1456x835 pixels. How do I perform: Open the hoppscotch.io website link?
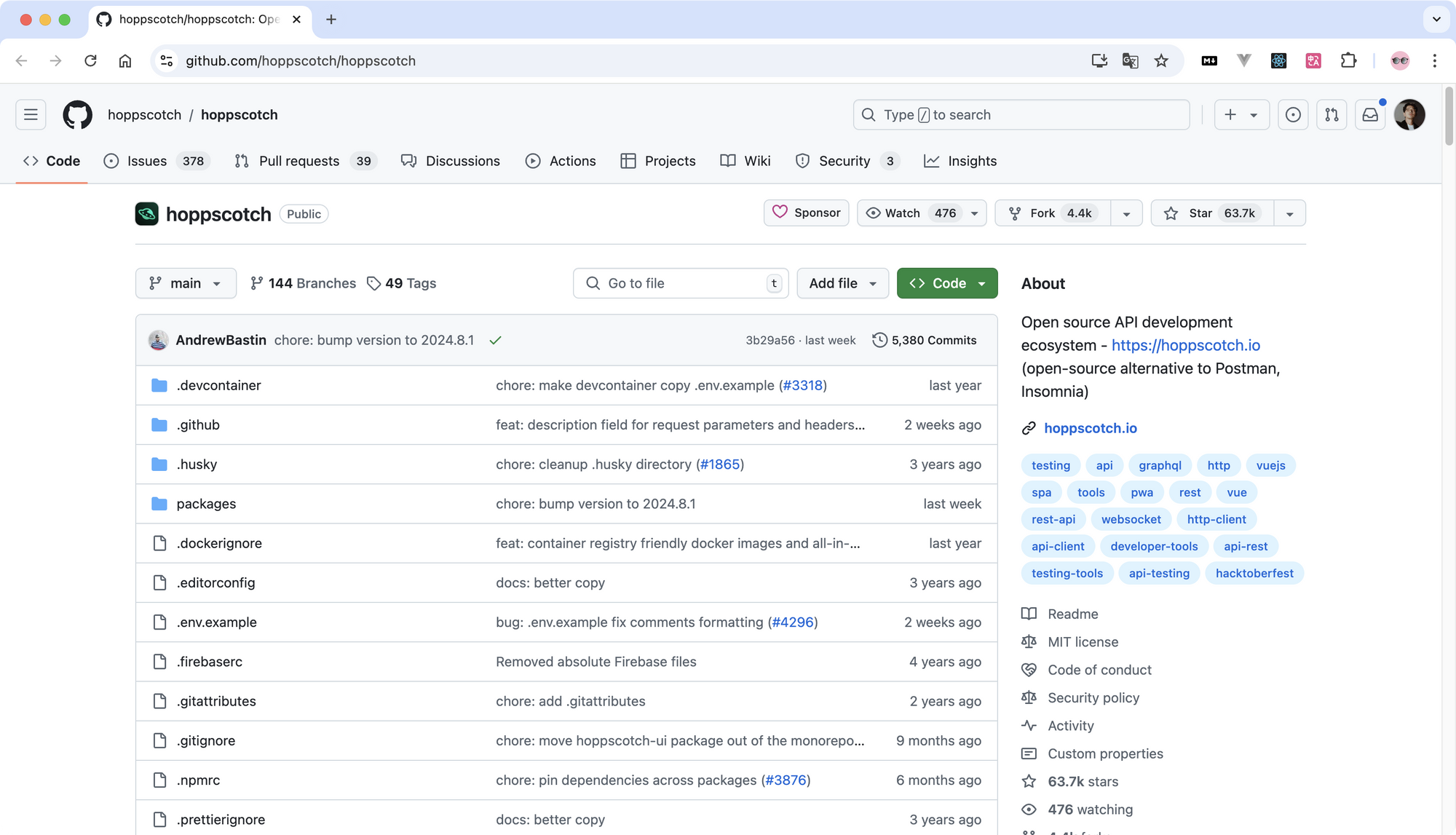click(x=1090, y=428)
